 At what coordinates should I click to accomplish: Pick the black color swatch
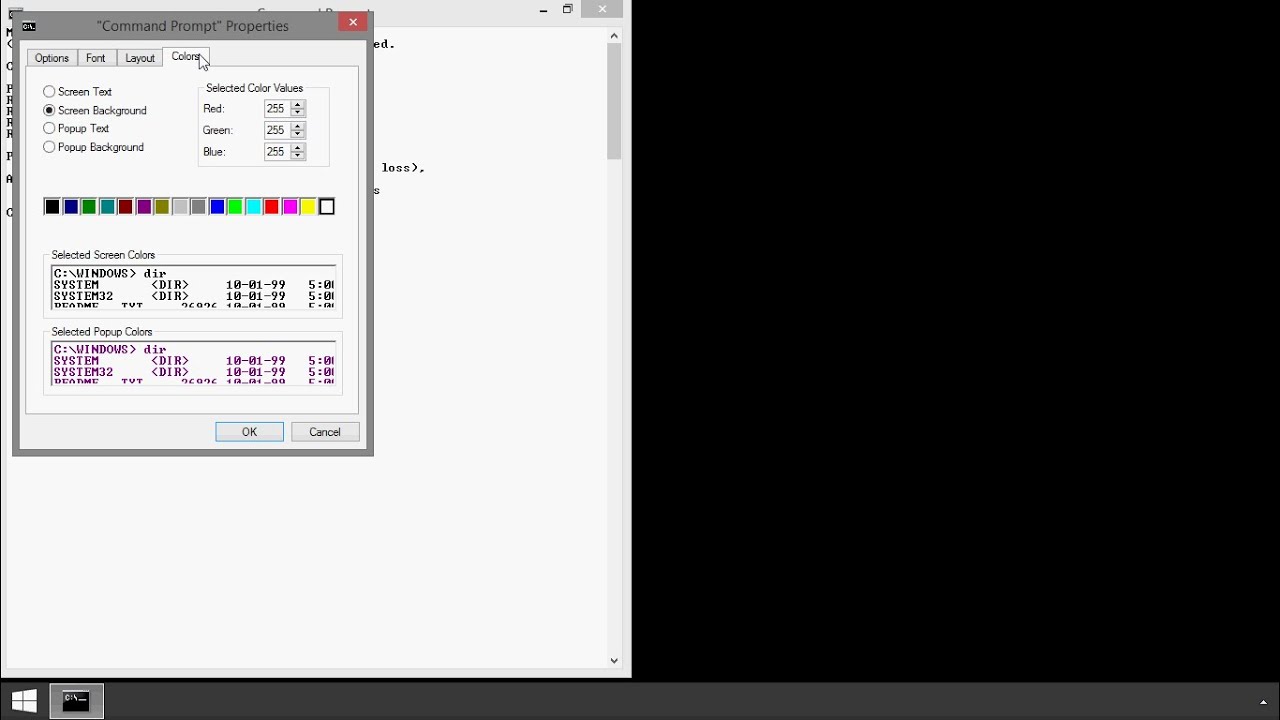pyautogui.click(x=52, y=207)
